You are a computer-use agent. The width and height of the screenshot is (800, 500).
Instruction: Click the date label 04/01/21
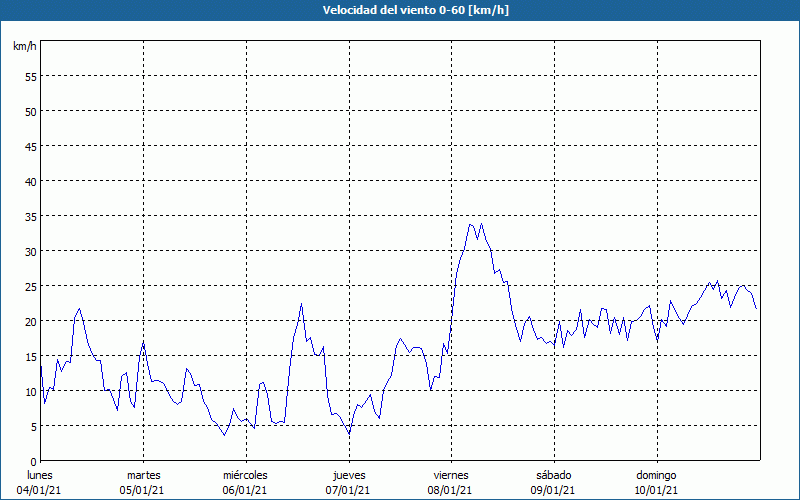pos(39,490)
